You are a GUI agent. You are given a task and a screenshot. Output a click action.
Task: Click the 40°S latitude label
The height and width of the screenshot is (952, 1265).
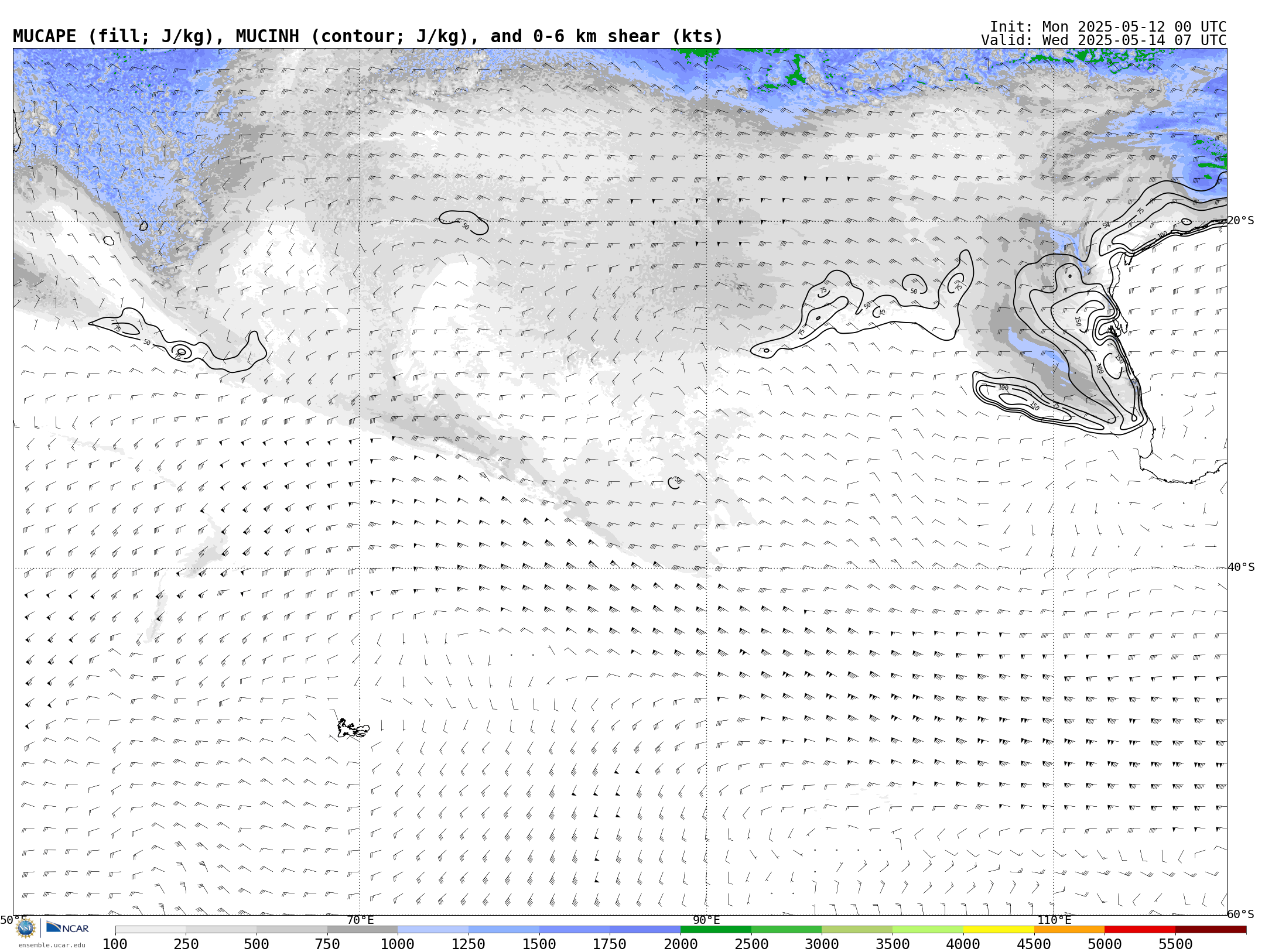tap(1241, 567)
